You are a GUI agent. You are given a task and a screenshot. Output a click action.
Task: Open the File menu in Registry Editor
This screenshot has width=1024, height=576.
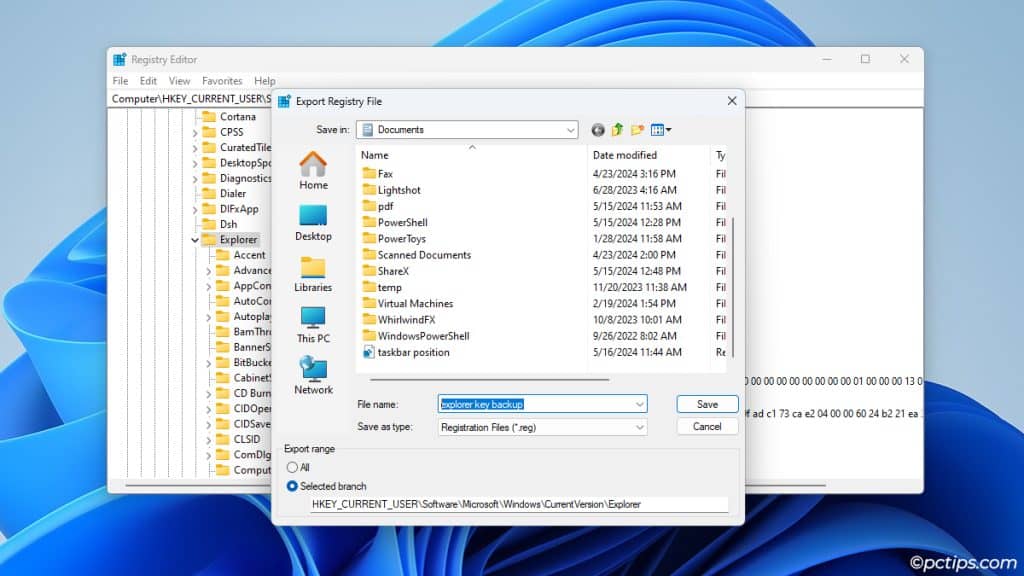[x=120, y=80]
